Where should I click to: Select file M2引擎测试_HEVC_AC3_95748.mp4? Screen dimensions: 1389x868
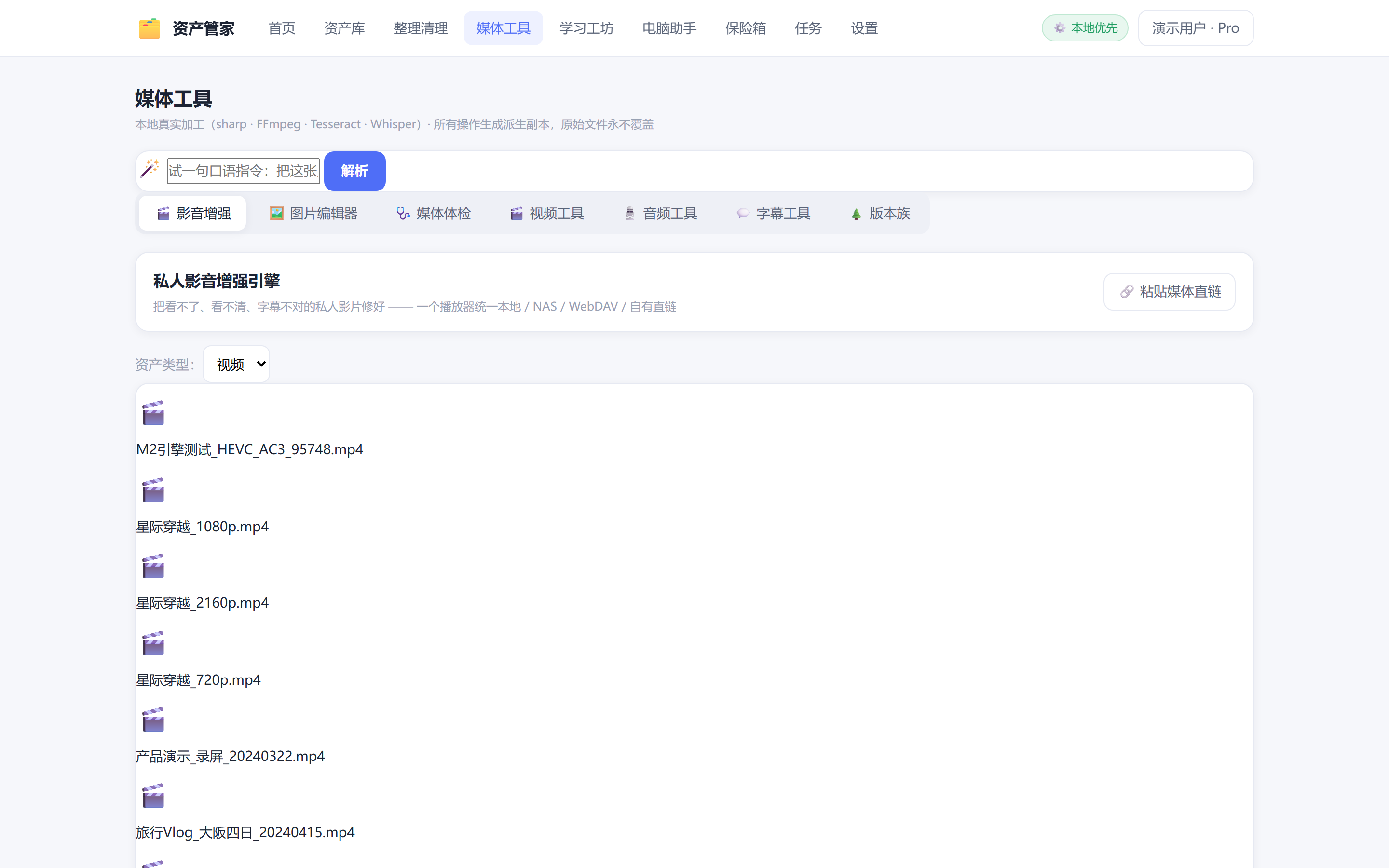coord(250,449)
